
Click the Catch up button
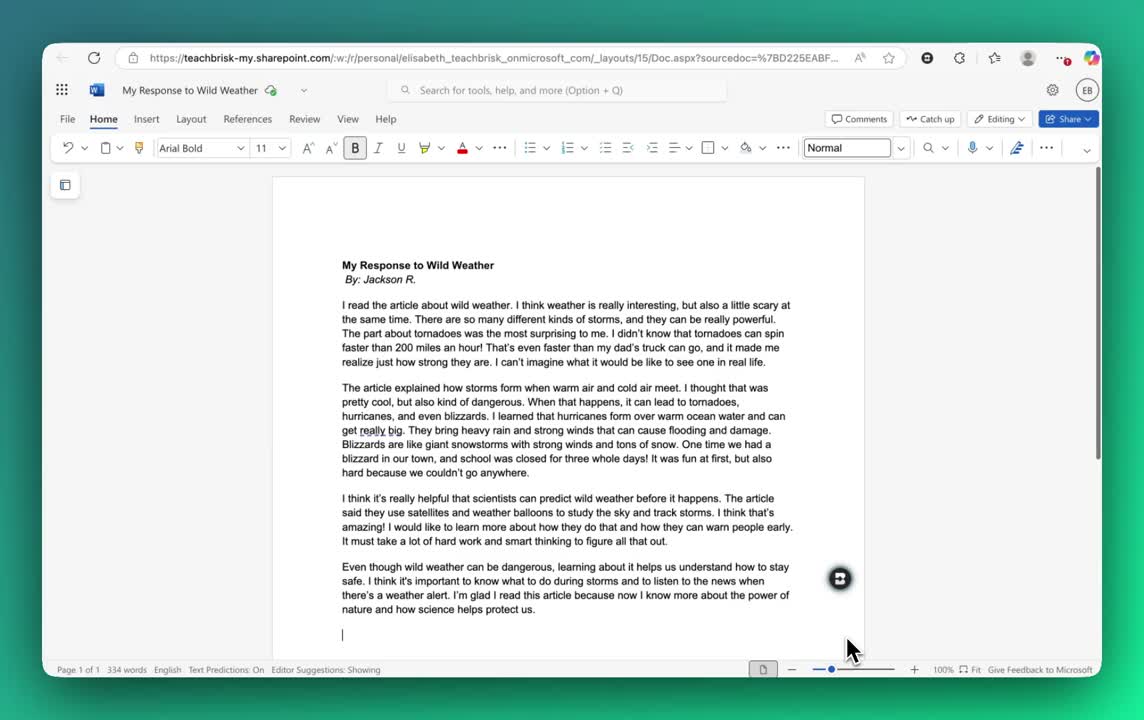click(930, 119)
